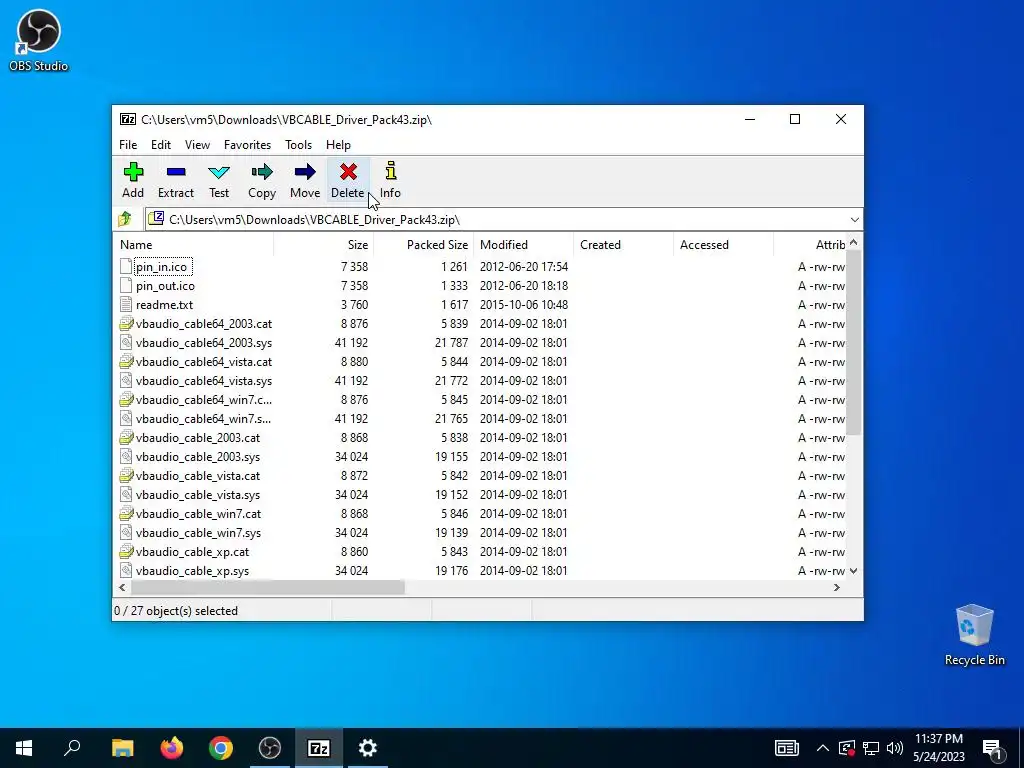1024x768 pixels.
Task: Run Test from the toolbar
Action: pos(219,180)
